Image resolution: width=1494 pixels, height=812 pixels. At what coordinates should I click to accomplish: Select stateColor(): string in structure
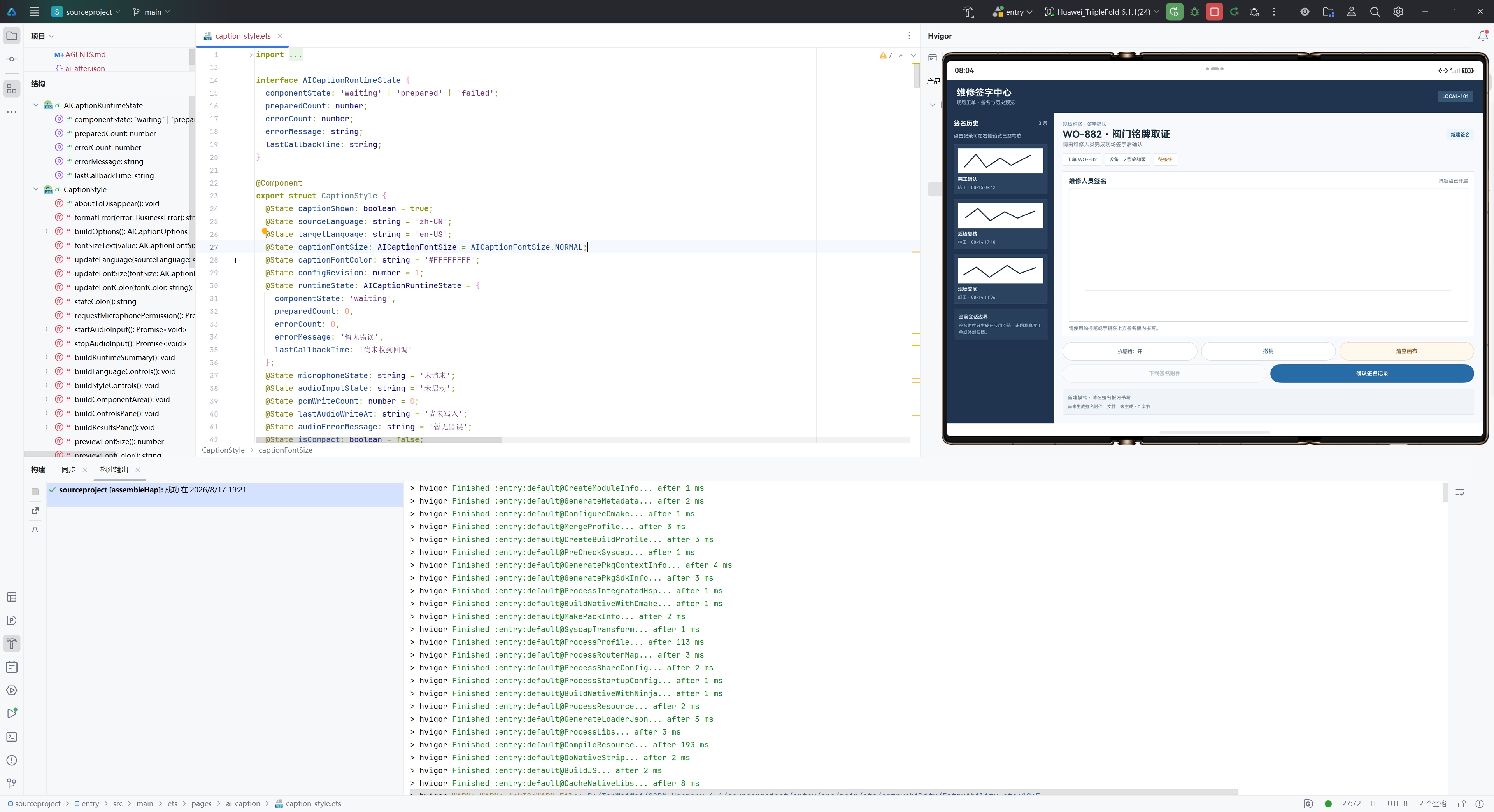tap(105, 301)
